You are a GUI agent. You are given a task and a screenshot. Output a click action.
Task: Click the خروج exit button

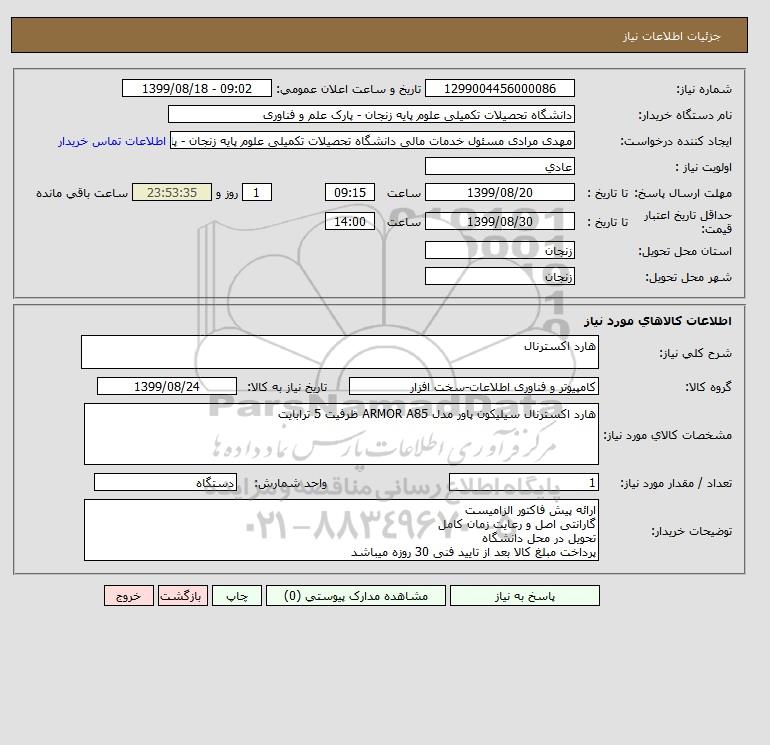coord(129,596)
